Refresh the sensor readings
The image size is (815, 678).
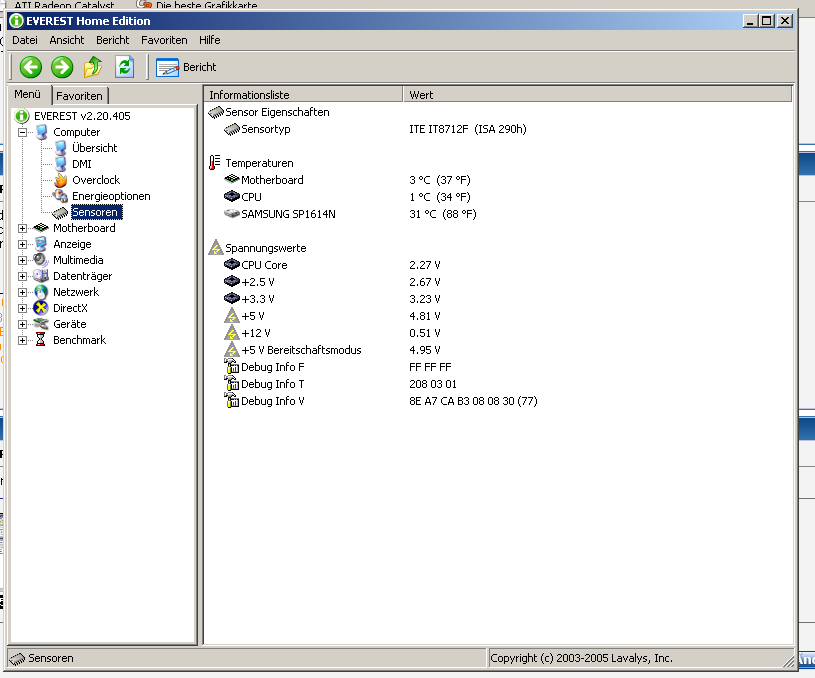(124, 67)
